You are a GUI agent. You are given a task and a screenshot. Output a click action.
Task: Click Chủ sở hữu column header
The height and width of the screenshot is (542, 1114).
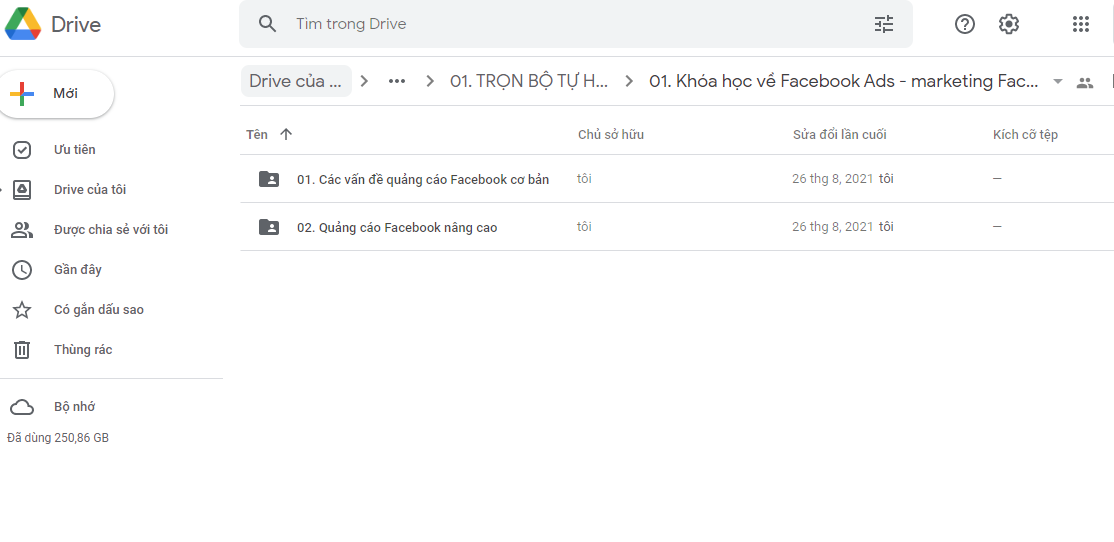coord(611,134)
